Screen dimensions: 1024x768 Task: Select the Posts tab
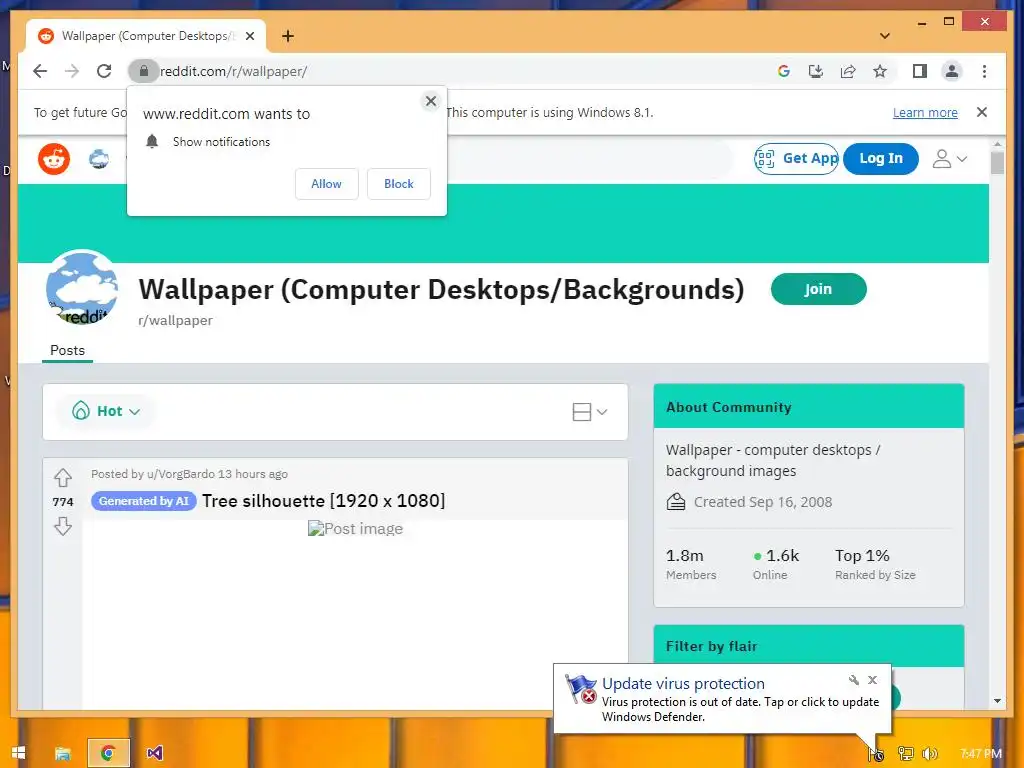tap(68, 351)
